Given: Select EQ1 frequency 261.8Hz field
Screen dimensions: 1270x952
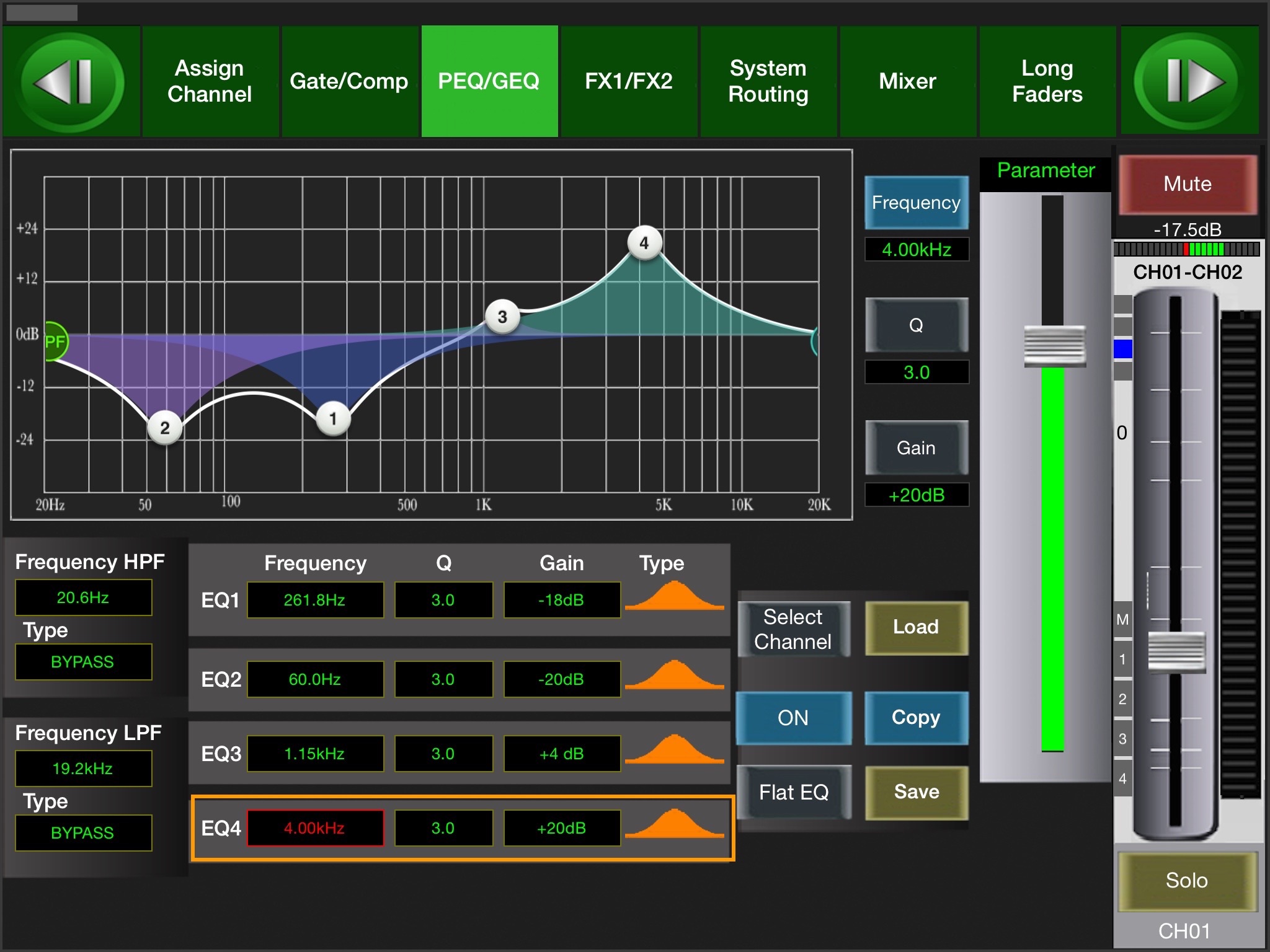Looking at the screenshot, I should (x=315, y=600).
